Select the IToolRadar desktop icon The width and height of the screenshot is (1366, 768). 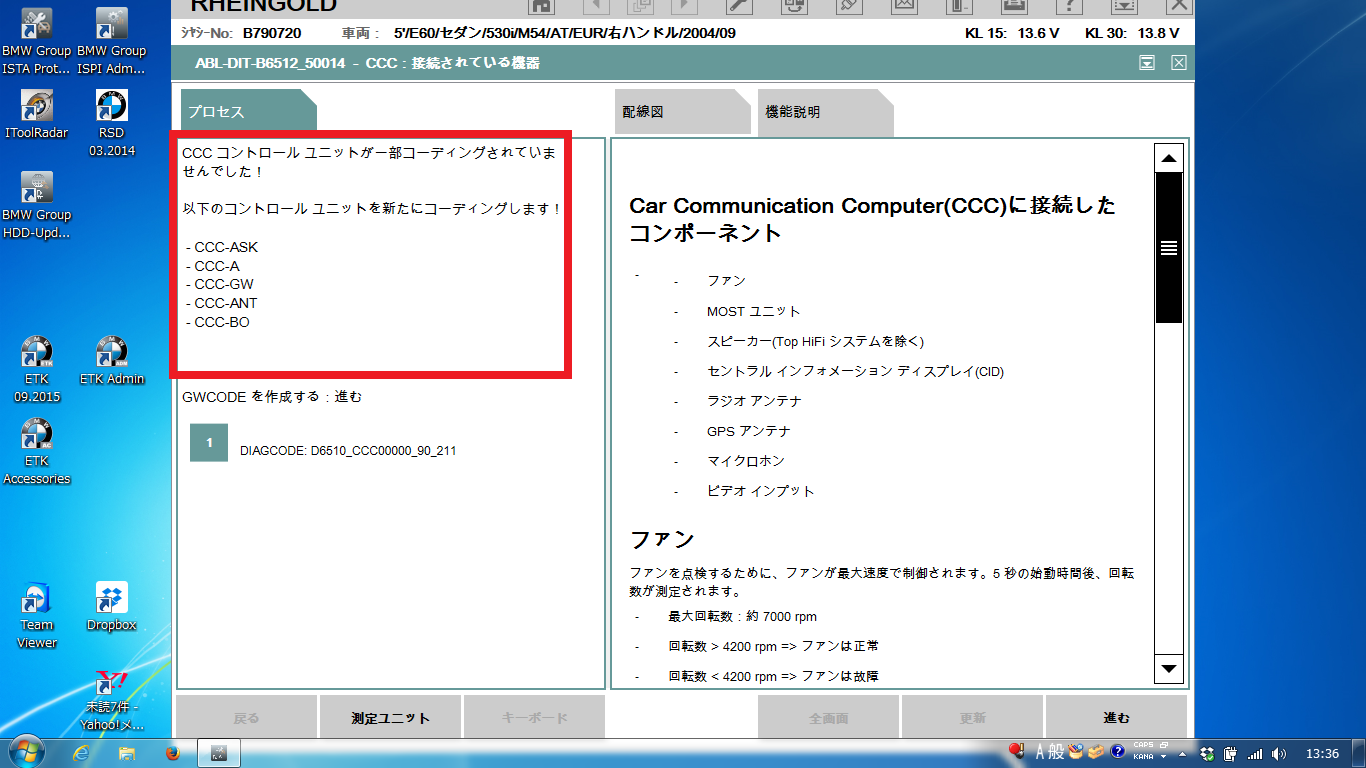click(x=37, y=115)
